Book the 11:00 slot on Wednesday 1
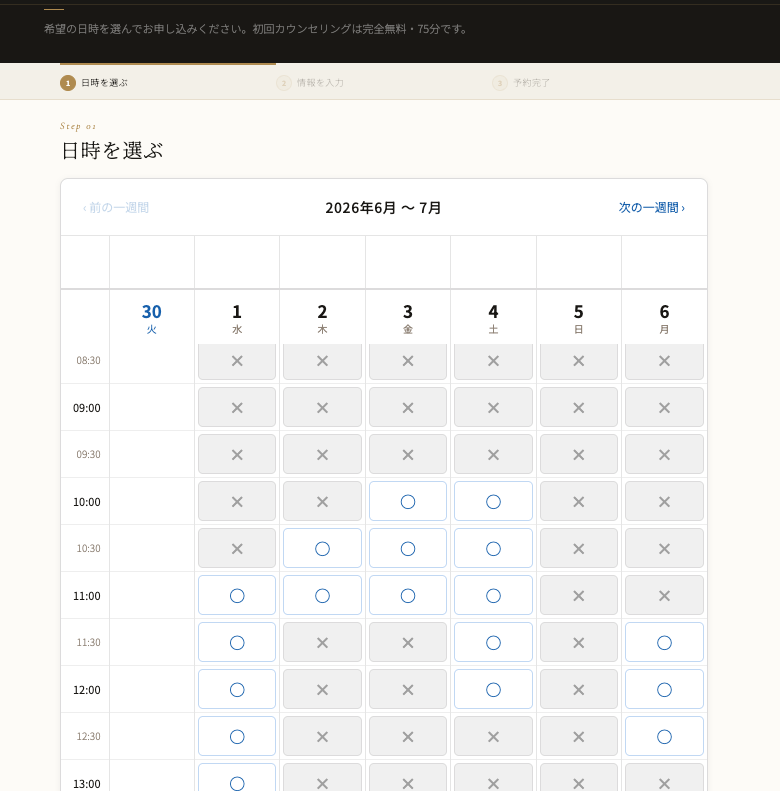The image size is (780, 791). (x=237, y=595)
